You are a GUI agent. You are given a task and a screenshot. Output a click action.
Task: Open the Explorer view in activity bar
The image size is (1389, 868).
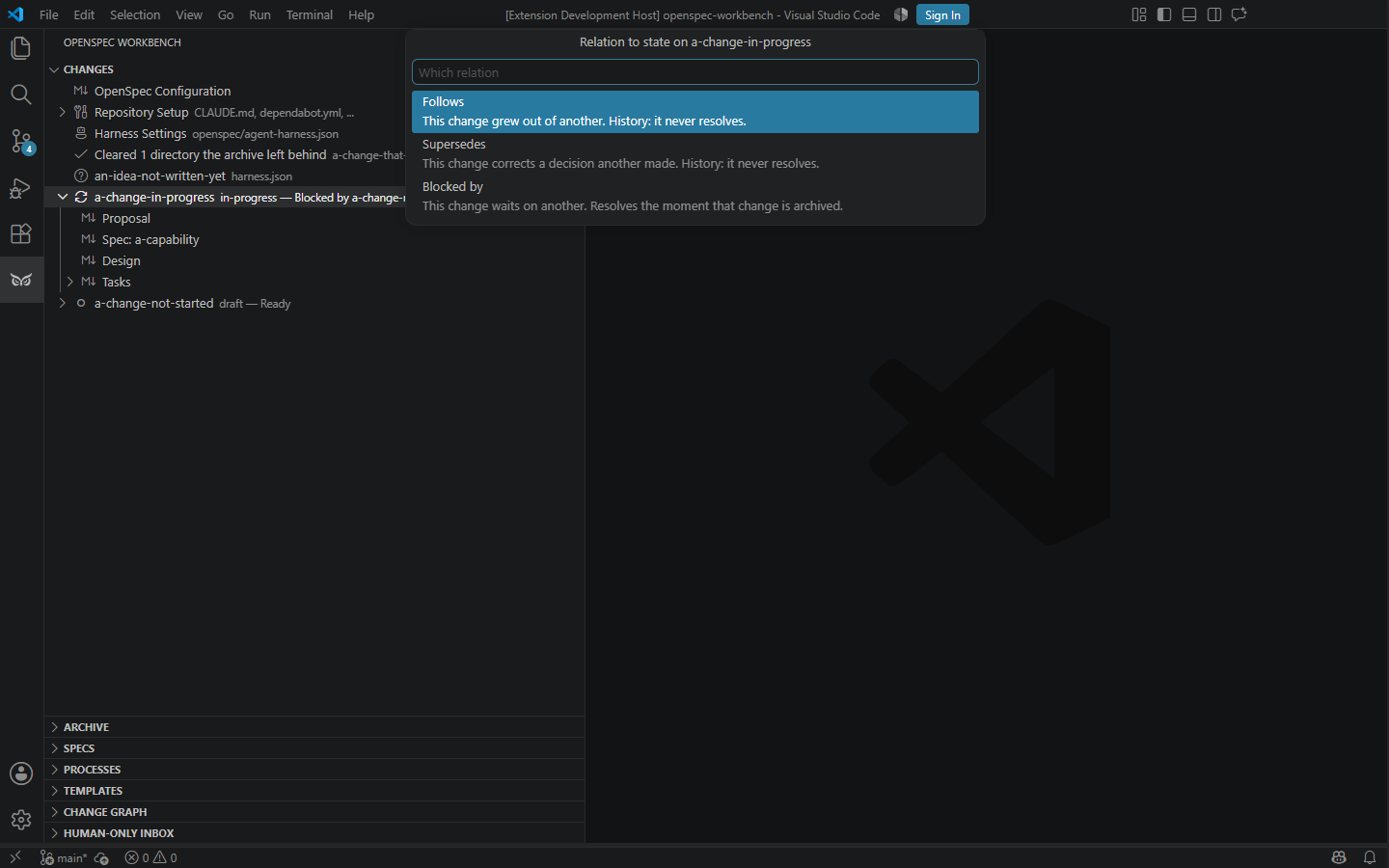click(x=21, y=48)
